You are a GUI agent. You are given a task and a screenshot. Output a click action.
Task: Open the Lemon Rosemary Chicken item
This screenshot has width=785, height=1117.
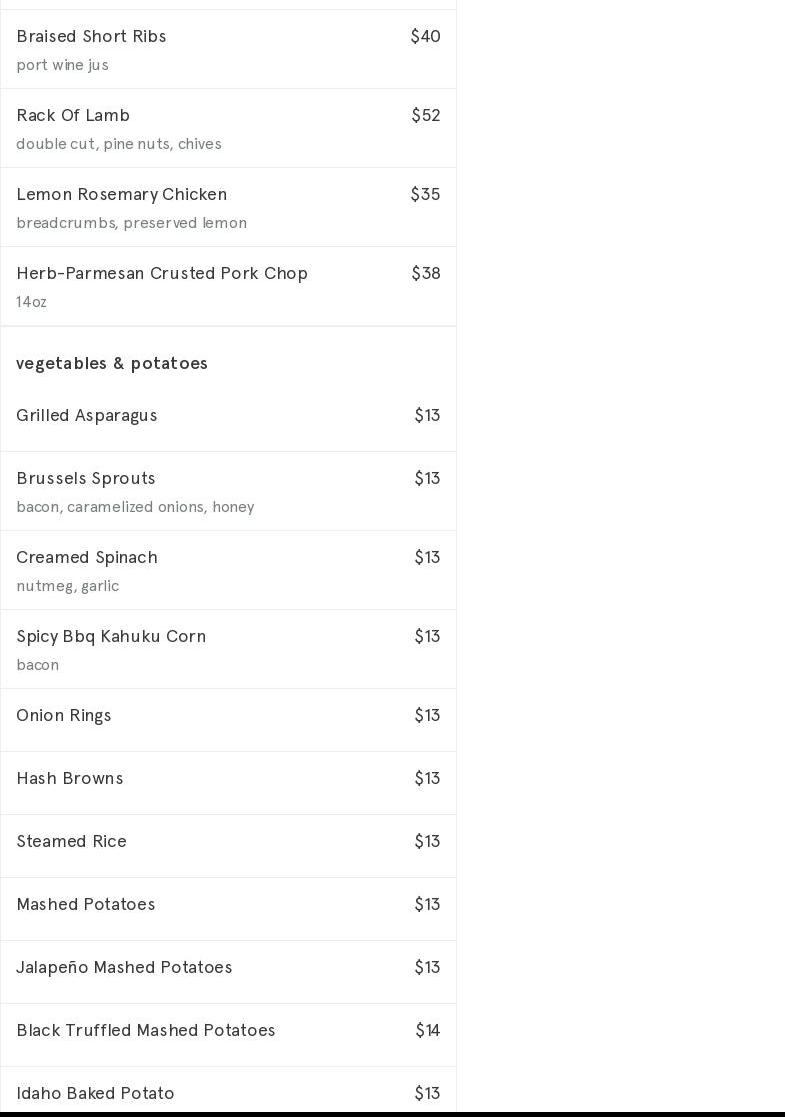pyautogui.click(x=121, y=194)
